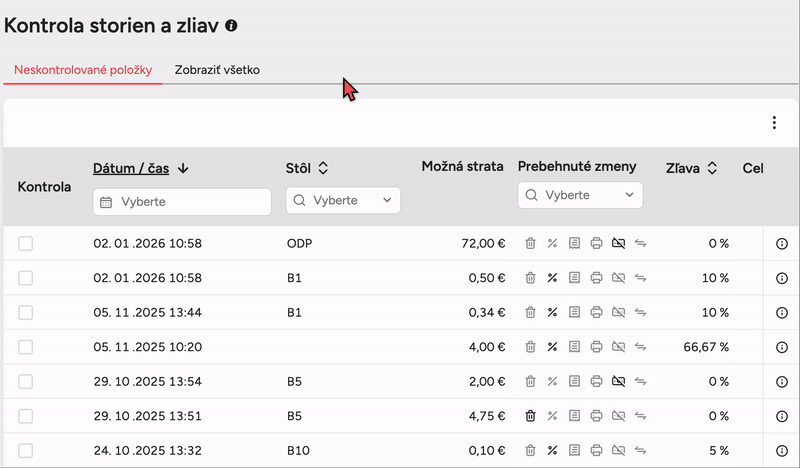
Task: Check the Kontrola box for the ODP row
Action: (26, 243)
